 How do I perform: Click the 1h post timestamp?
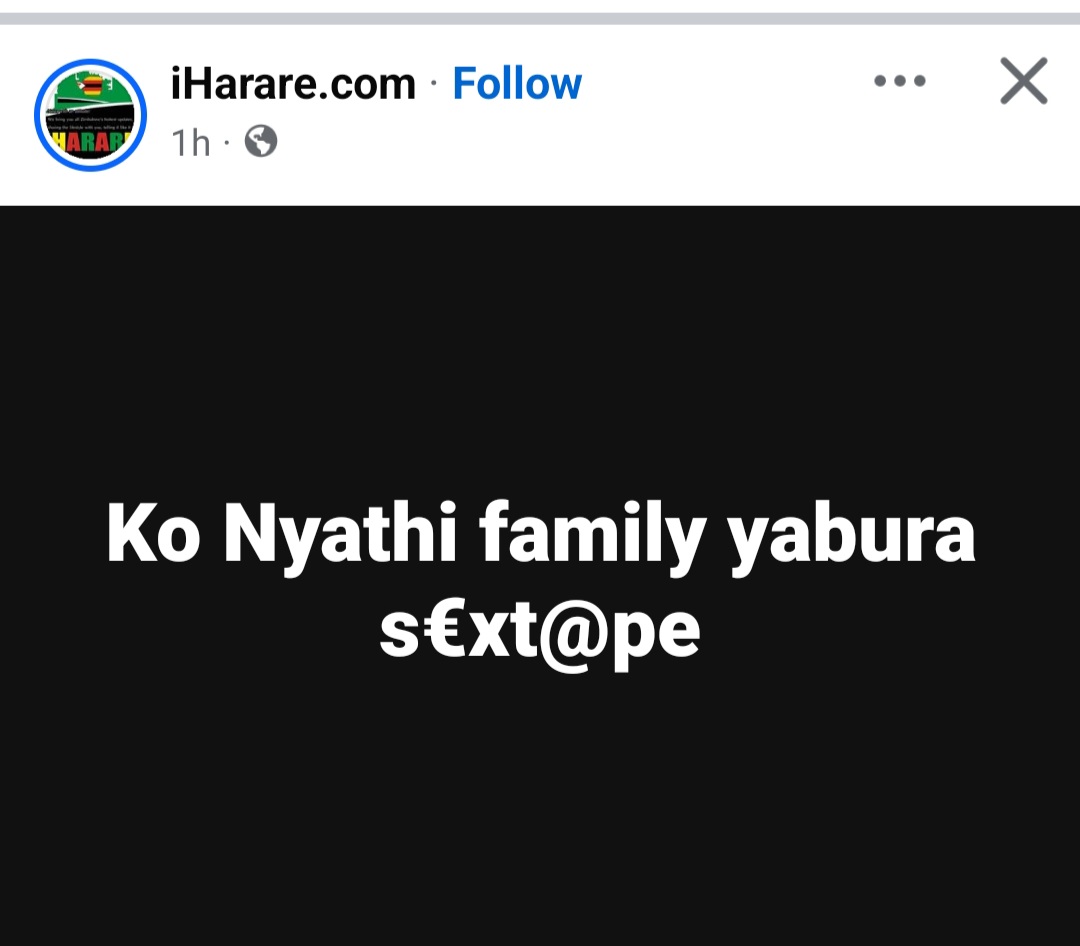(191, 143)
